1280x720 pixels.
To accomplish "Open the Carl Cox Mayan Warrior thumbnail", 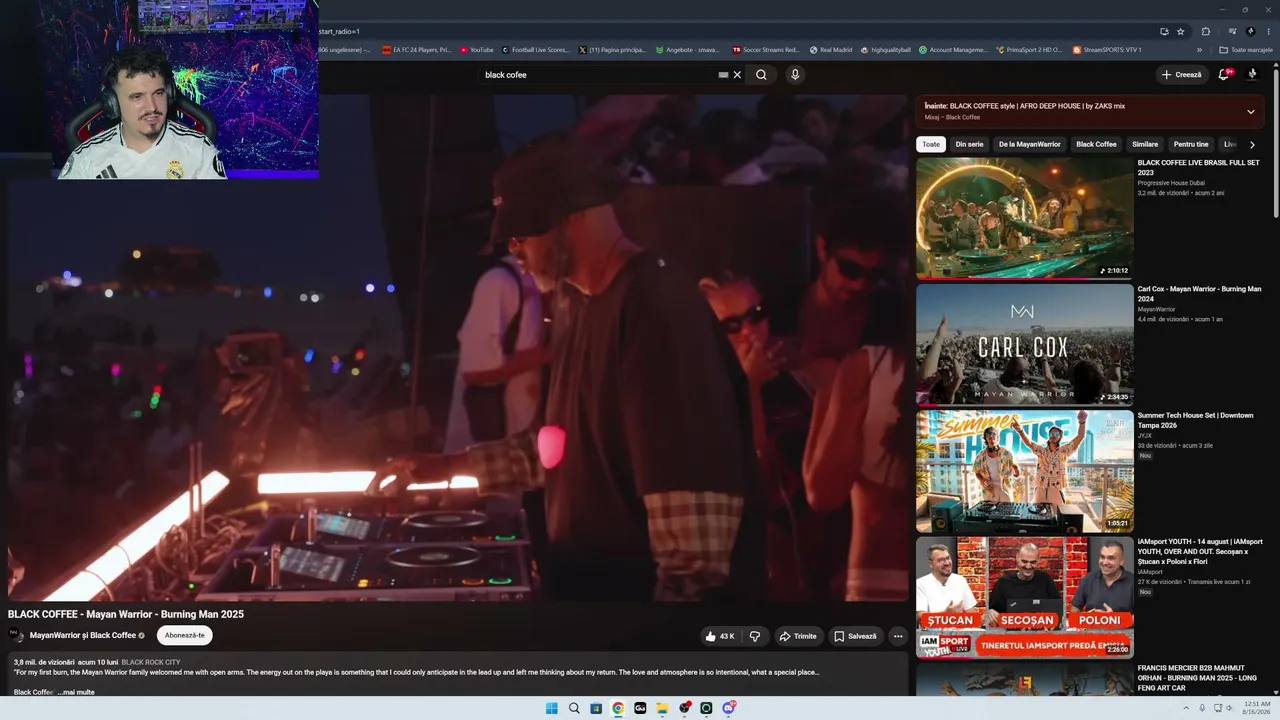I will (1025, 344).
